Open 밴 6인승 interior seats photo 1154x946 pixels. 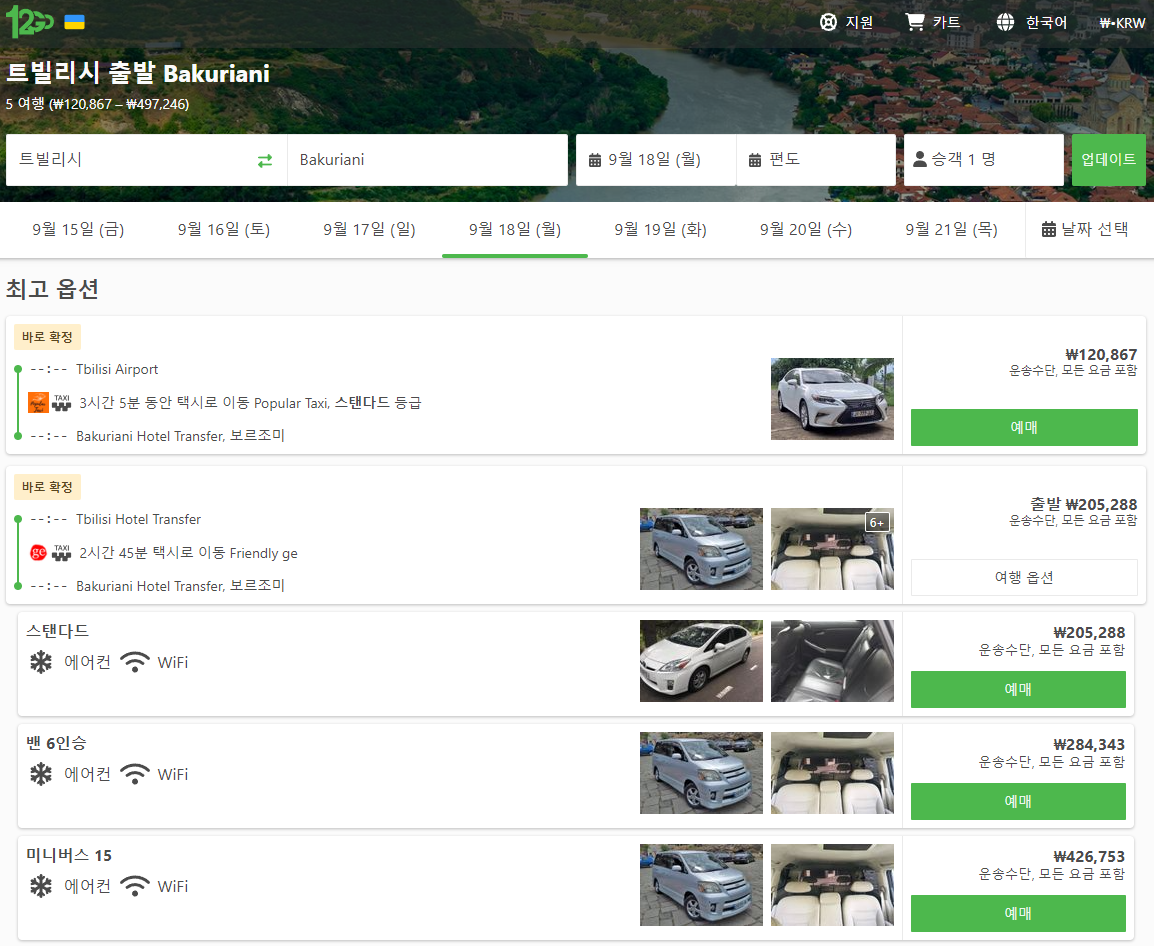click(x=832, y=773)
